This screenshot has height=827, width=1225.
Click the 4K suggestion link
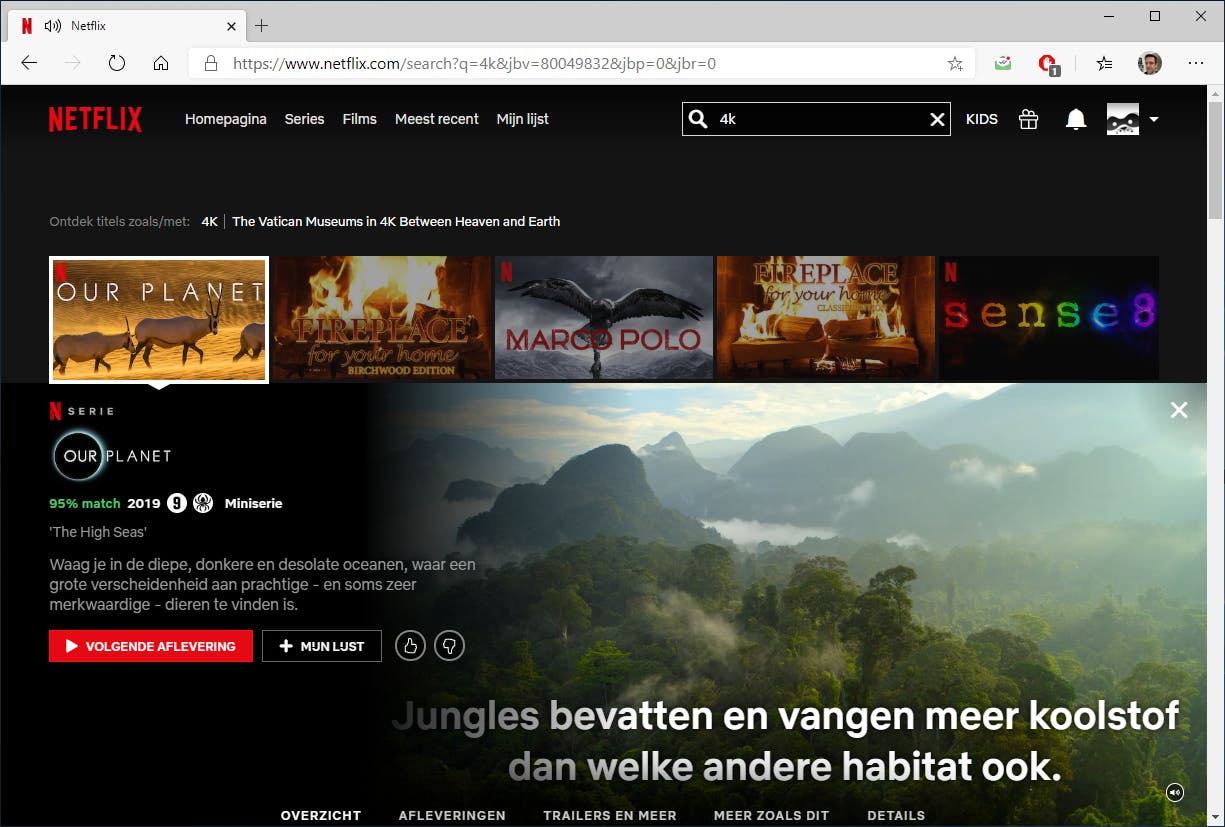point(209,222)
